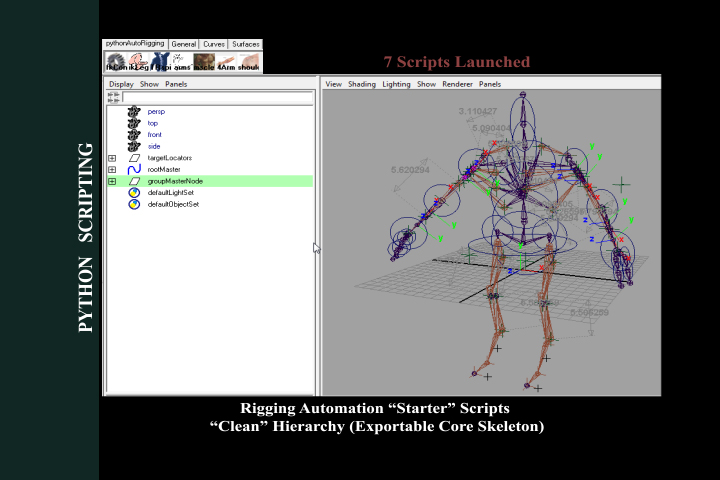Click the outliner search text field

coord(218,97)
